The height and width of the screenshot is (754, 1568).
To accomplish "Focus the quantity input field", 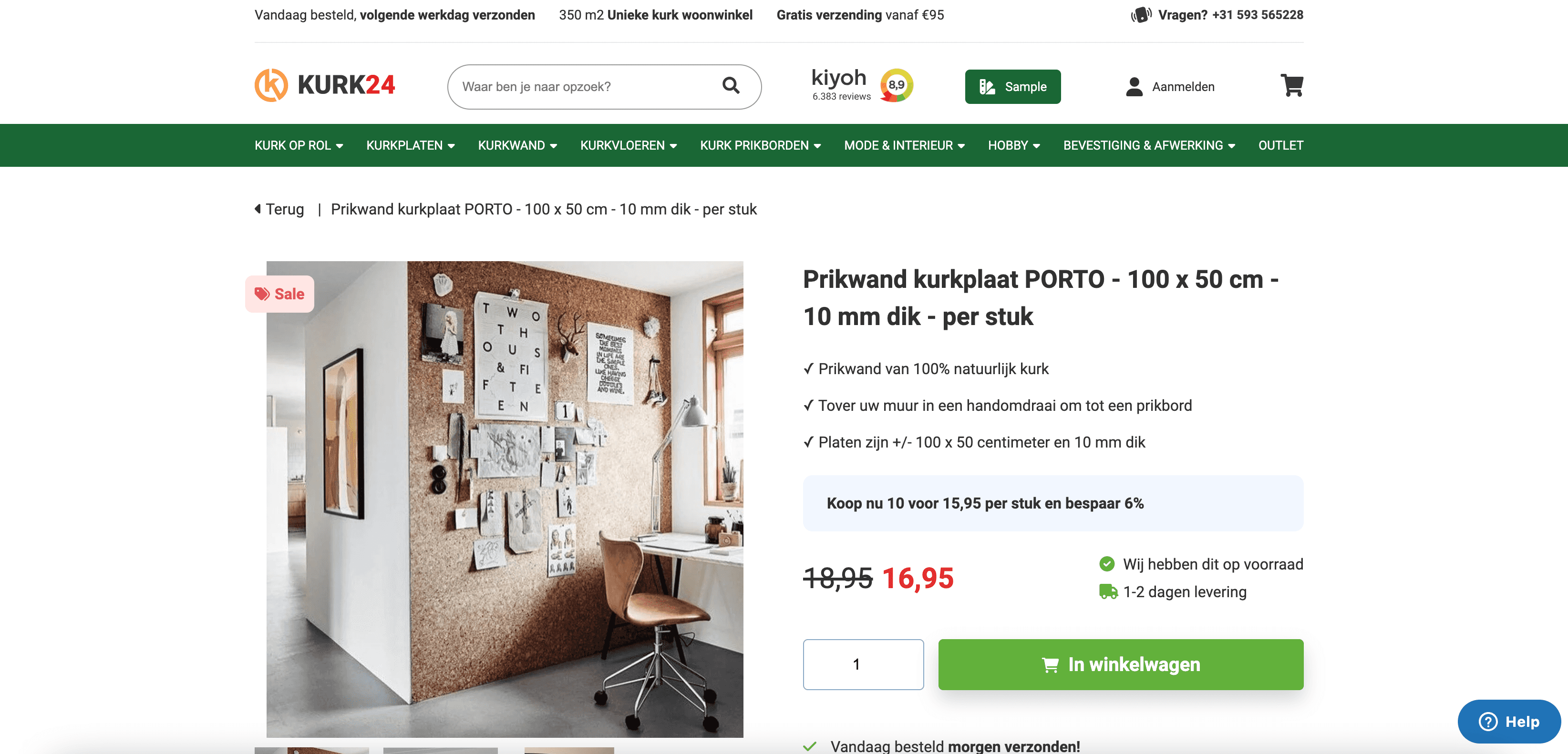I will click(863, 664).
